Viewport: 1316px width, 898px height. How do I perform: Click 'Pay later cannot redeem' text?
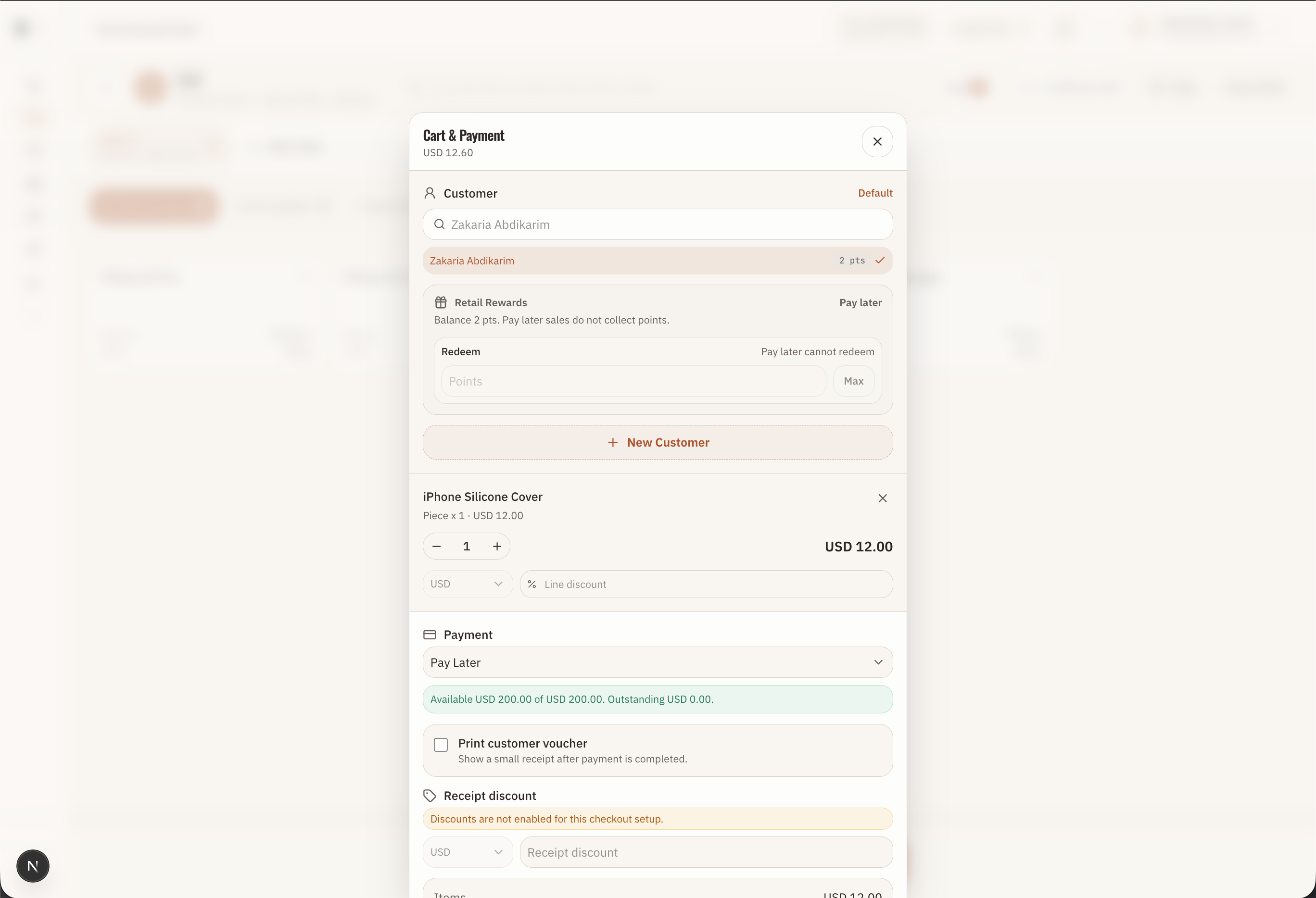817,352
